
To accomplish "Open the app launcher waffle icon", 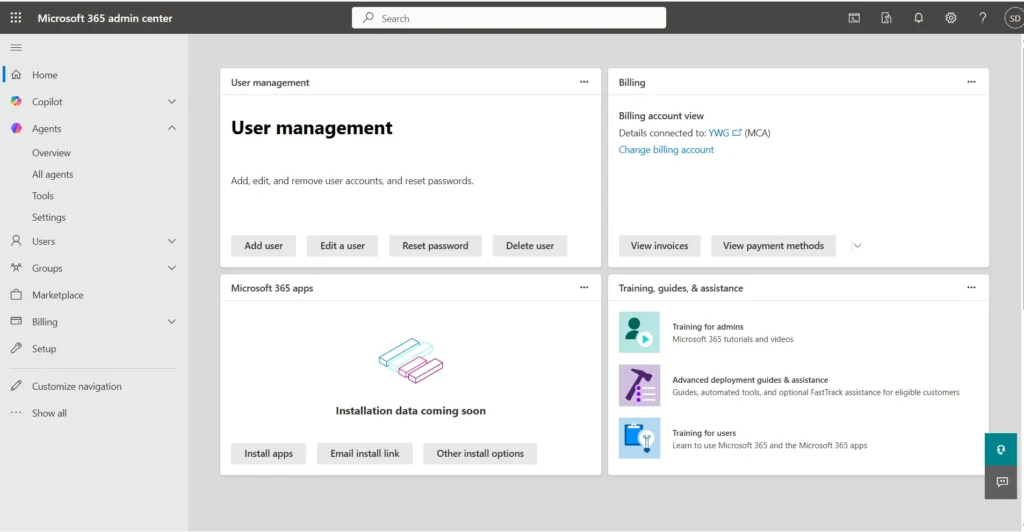I will click(16, 18).
